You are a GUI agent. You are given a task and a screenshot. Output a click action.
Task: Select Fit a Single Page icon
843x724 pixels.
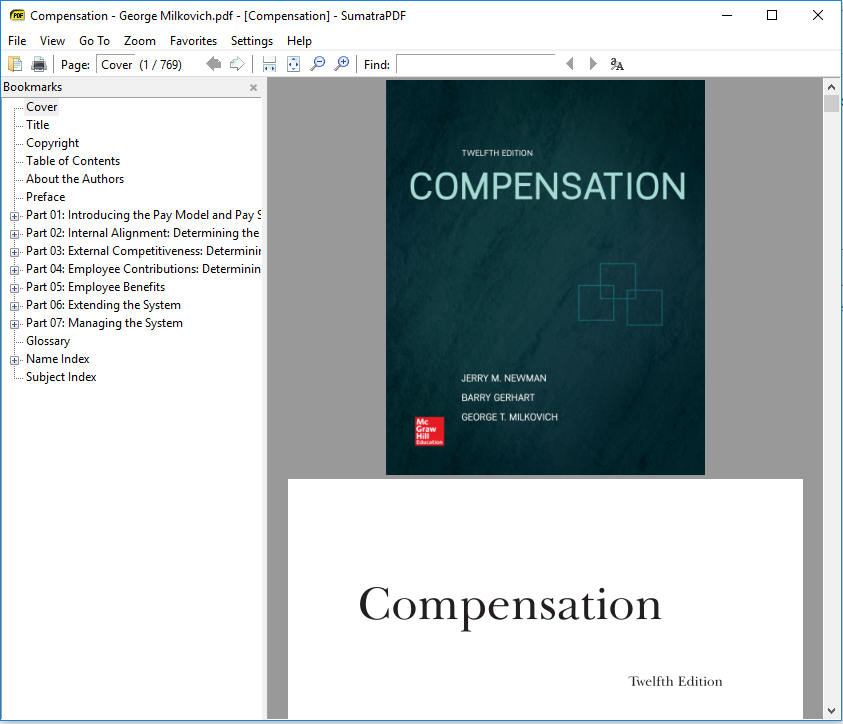(294, 64)
